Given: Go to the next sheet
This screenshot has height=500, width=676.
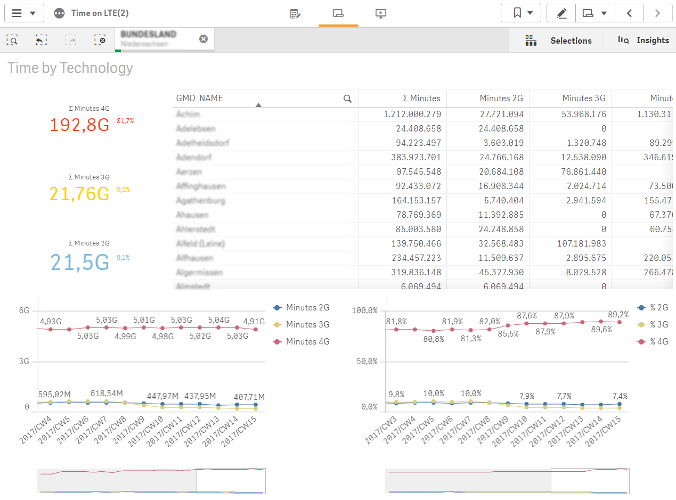Looking at the screenshot, I should click(x=657, y=13).
